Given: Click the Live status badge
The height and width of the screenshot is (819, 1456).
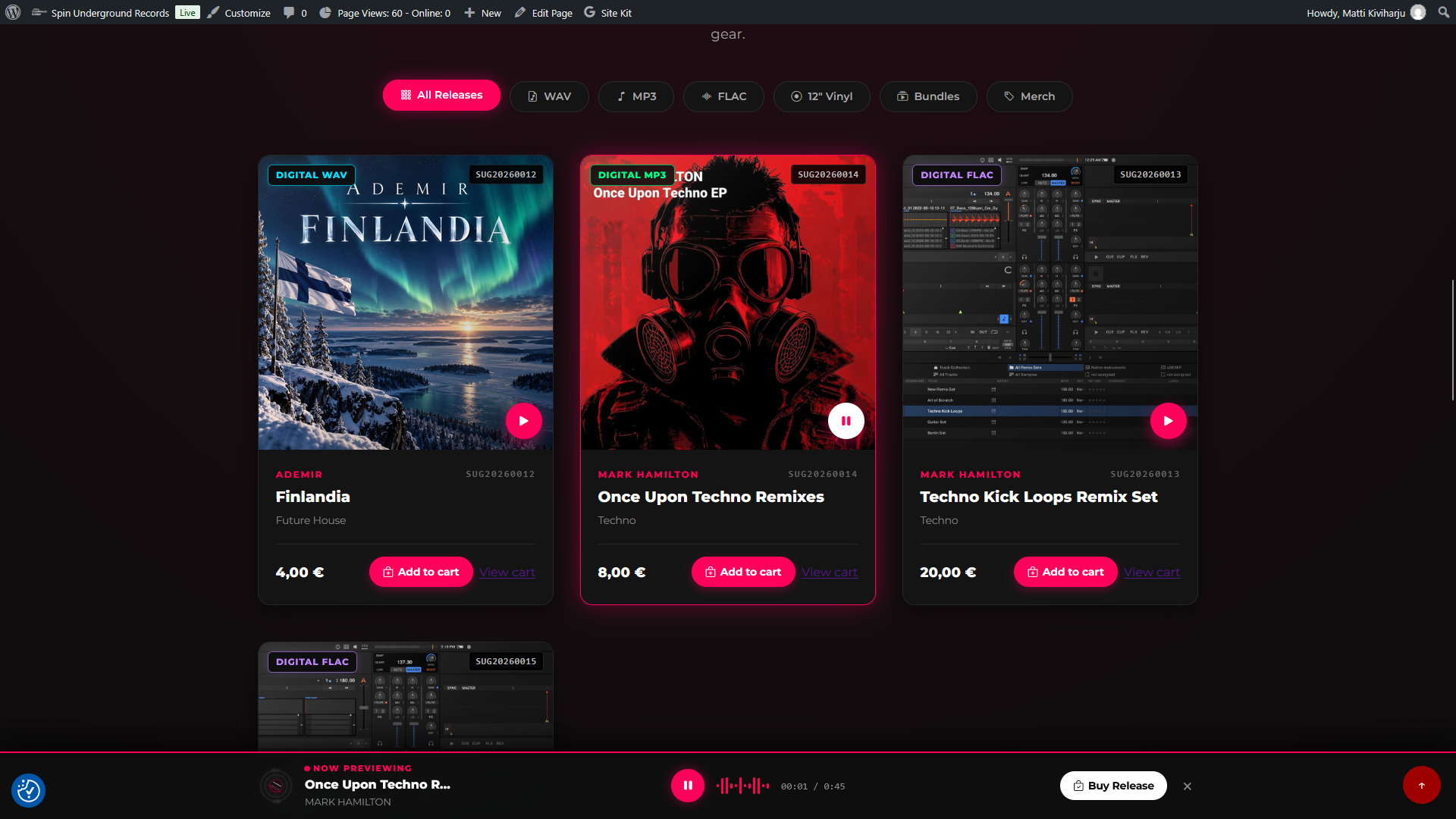Looking at the screenshot, I should tap(187, 12).
